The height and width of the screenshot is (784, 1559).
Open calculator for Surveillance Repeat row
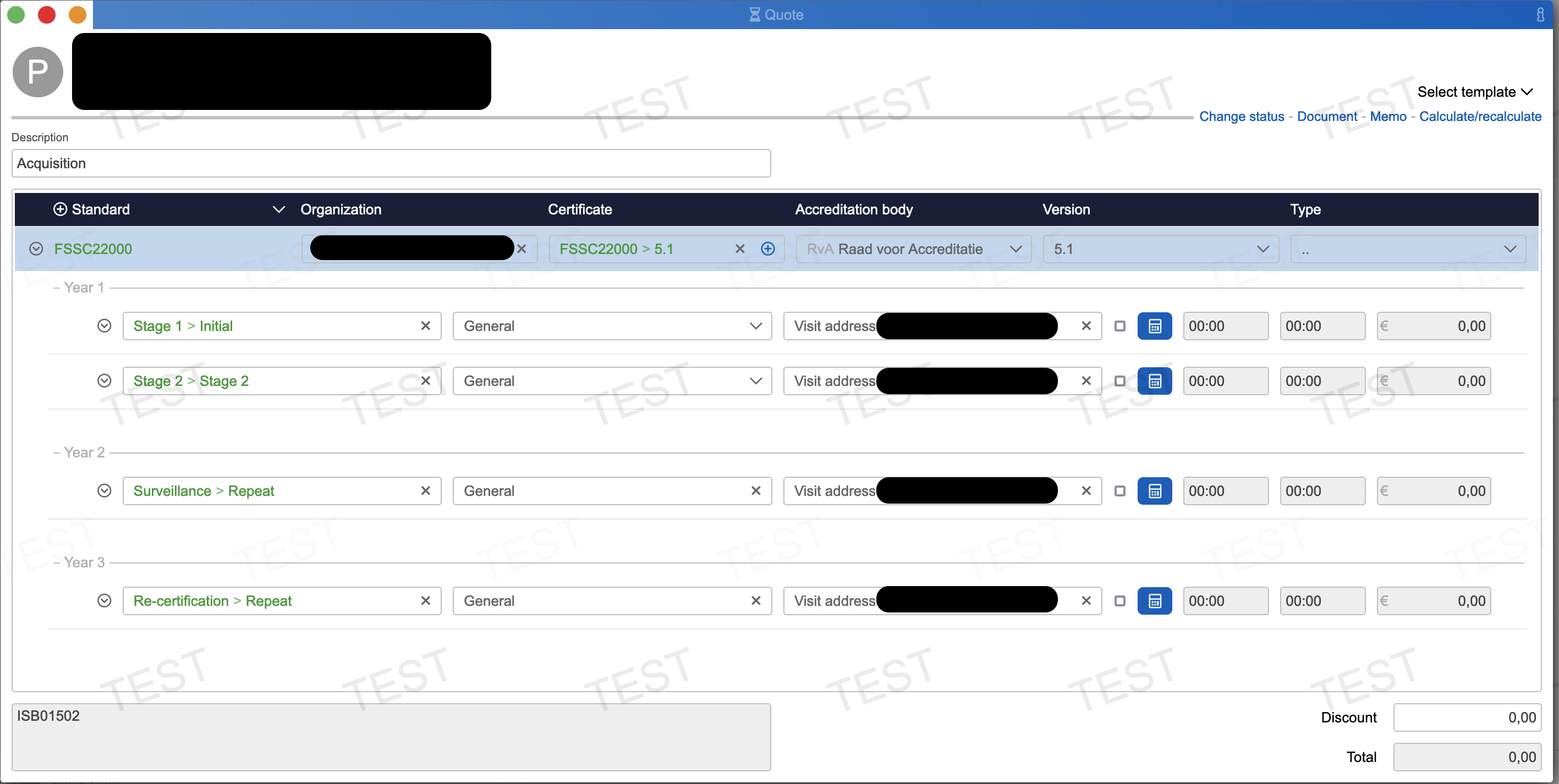point(1154,491)
